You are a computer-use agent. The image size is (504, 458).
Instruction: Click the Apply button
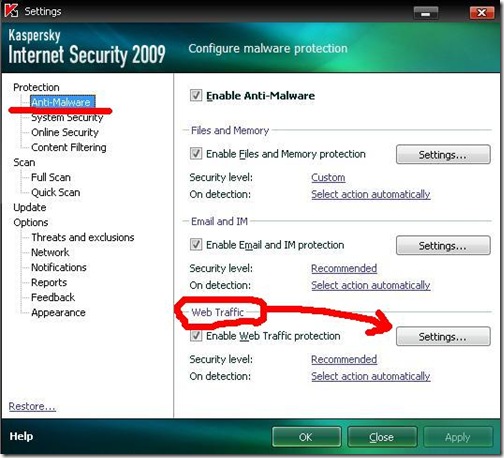click(x=458, y=437)
